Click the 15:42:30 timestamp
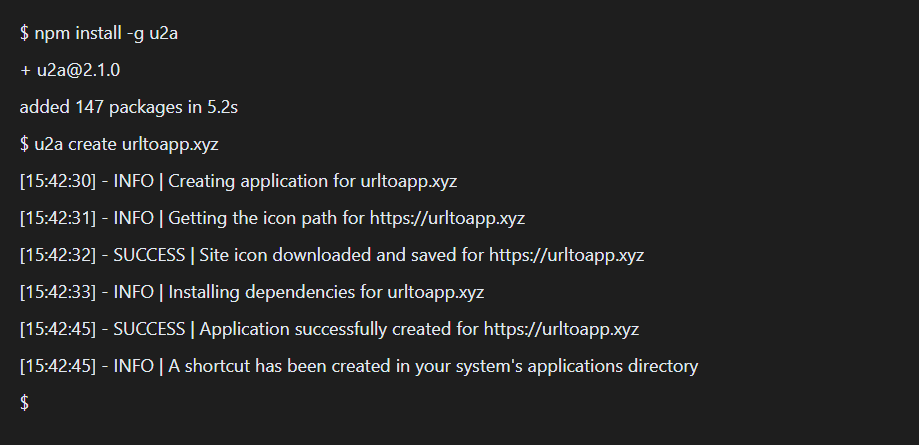 (x=57, y=181)
